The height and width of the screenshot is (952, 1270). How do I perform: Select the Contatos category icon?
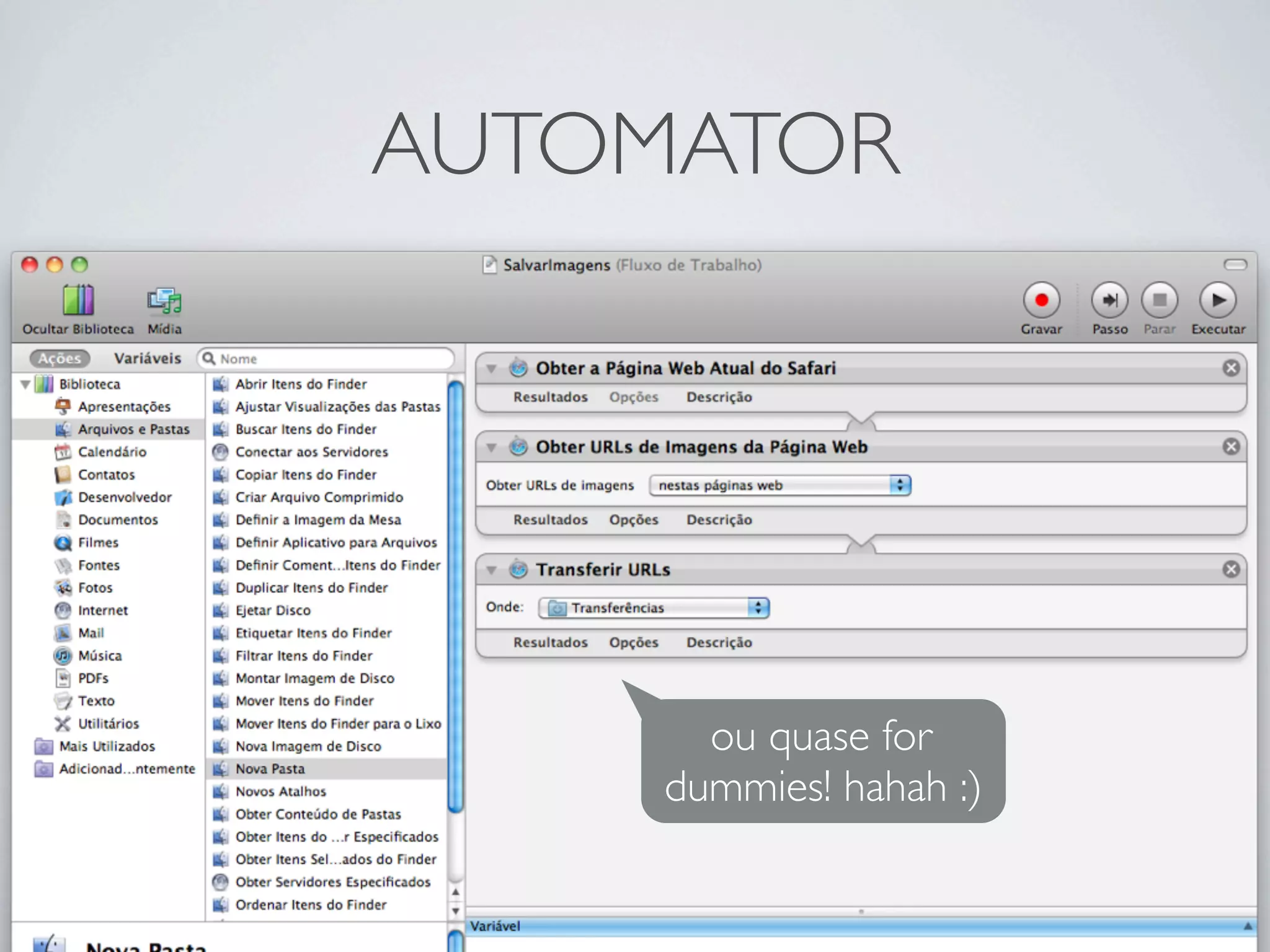[63, 475]
